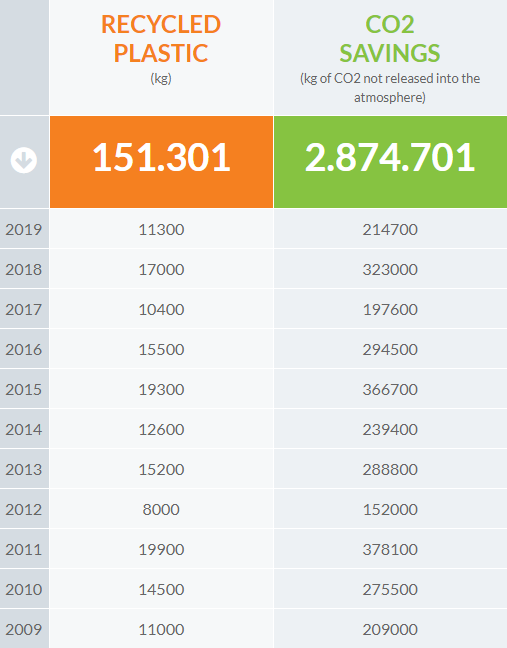Click CO2 value 209000 in 2009 row
This screenshot has height=648, width=507.
[390, 629]
